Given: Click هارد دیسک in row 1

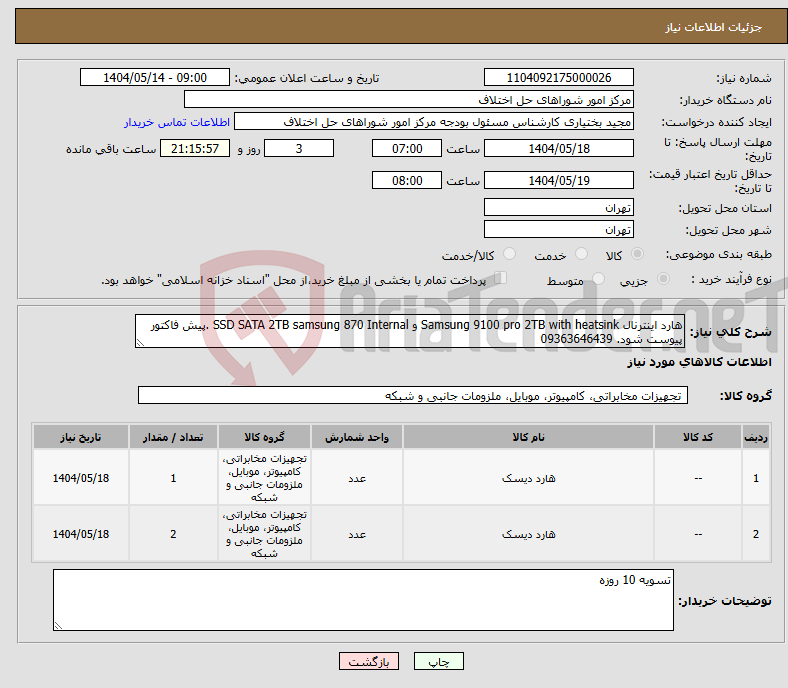Looking at the screenshot, I should click(528, 478).
